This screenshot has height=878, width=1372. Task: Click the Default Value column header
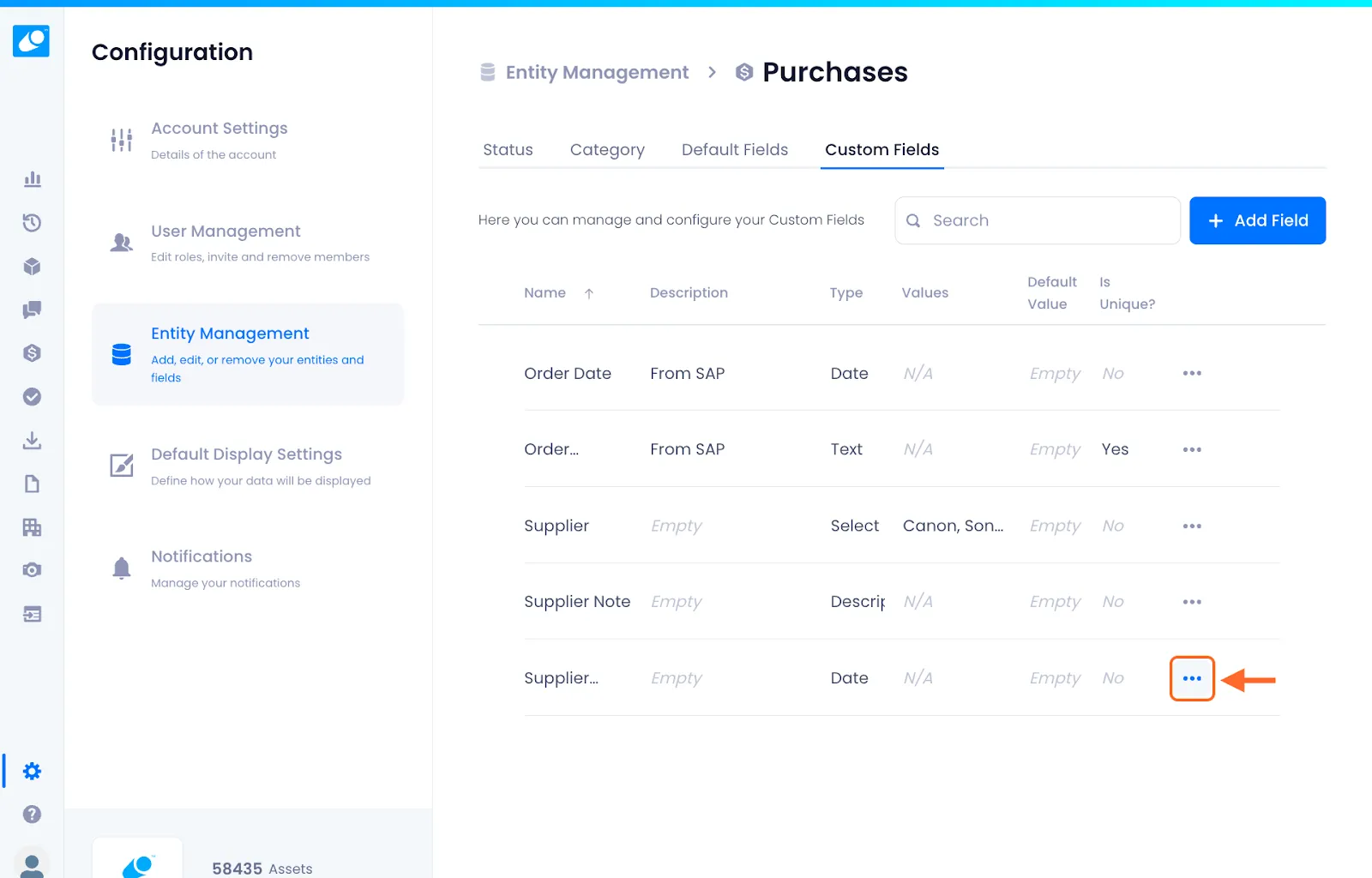tap(1052, 293)
